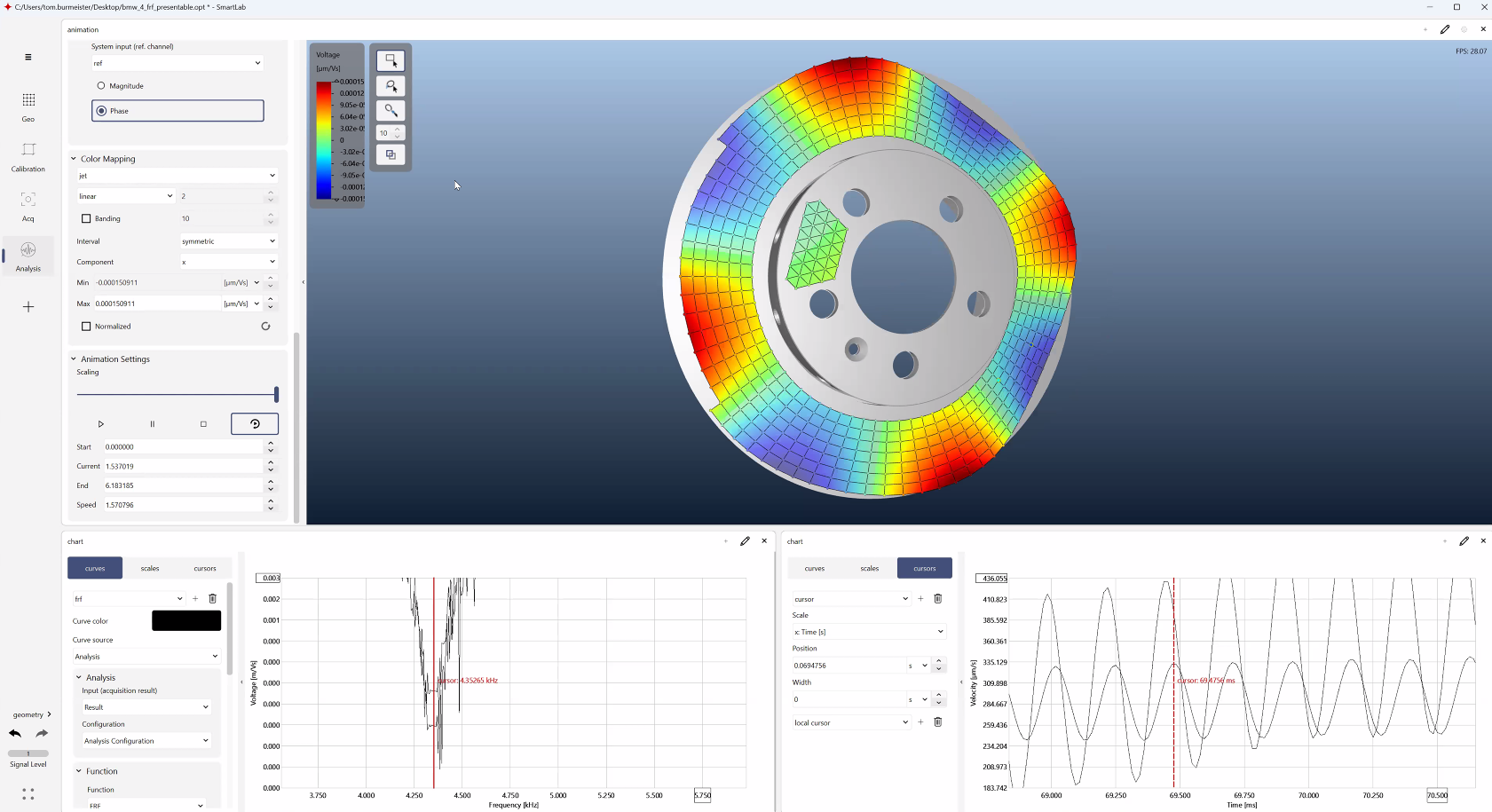Image resolution: width=1492 pixels, height=812 pixels.
Task: Undo the last action arrow
Action: (15, 734)
